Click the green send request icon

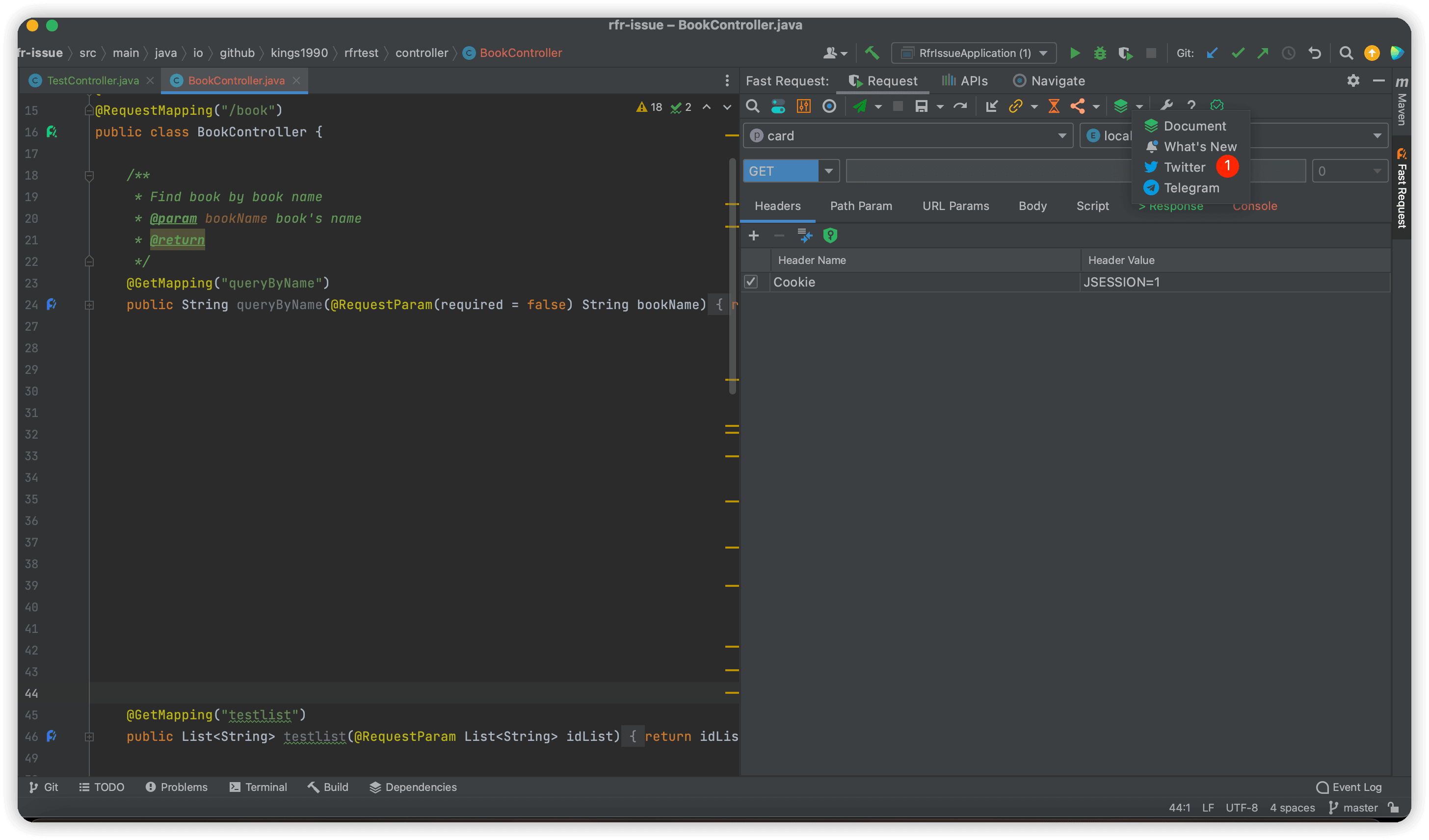click(x=860, y=106)
